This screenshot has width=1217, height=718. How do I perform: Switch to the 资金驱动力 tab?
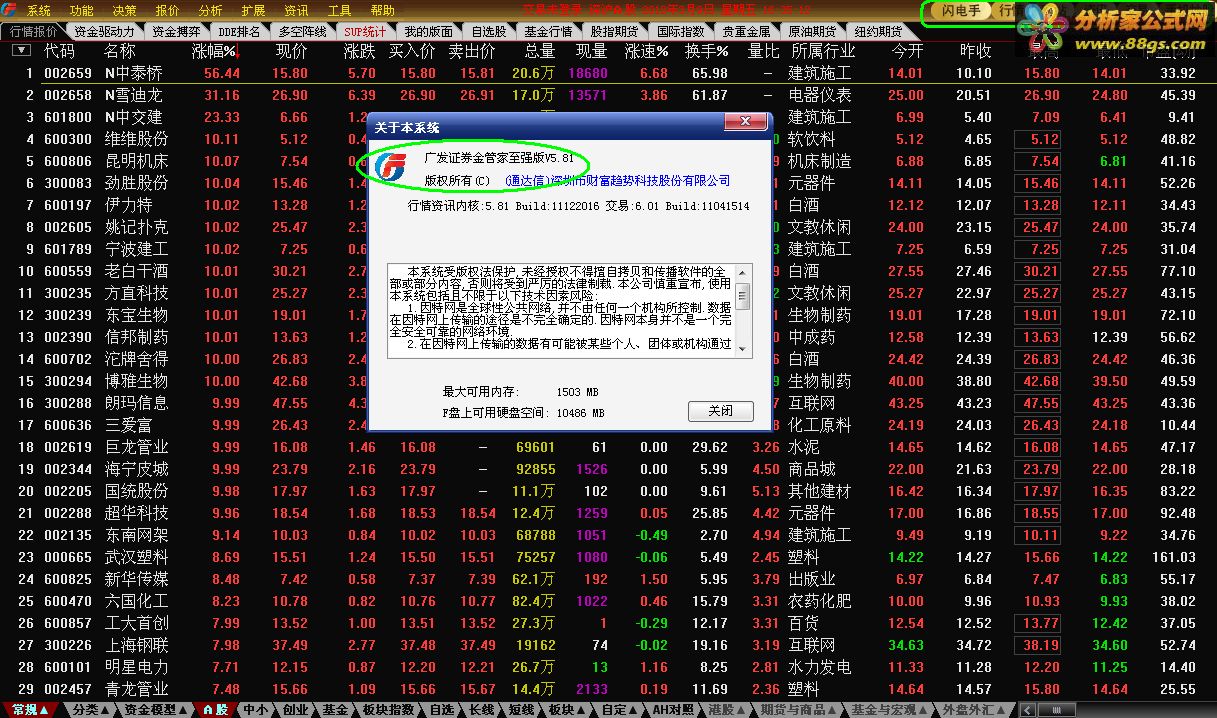(x=104, y=31)
